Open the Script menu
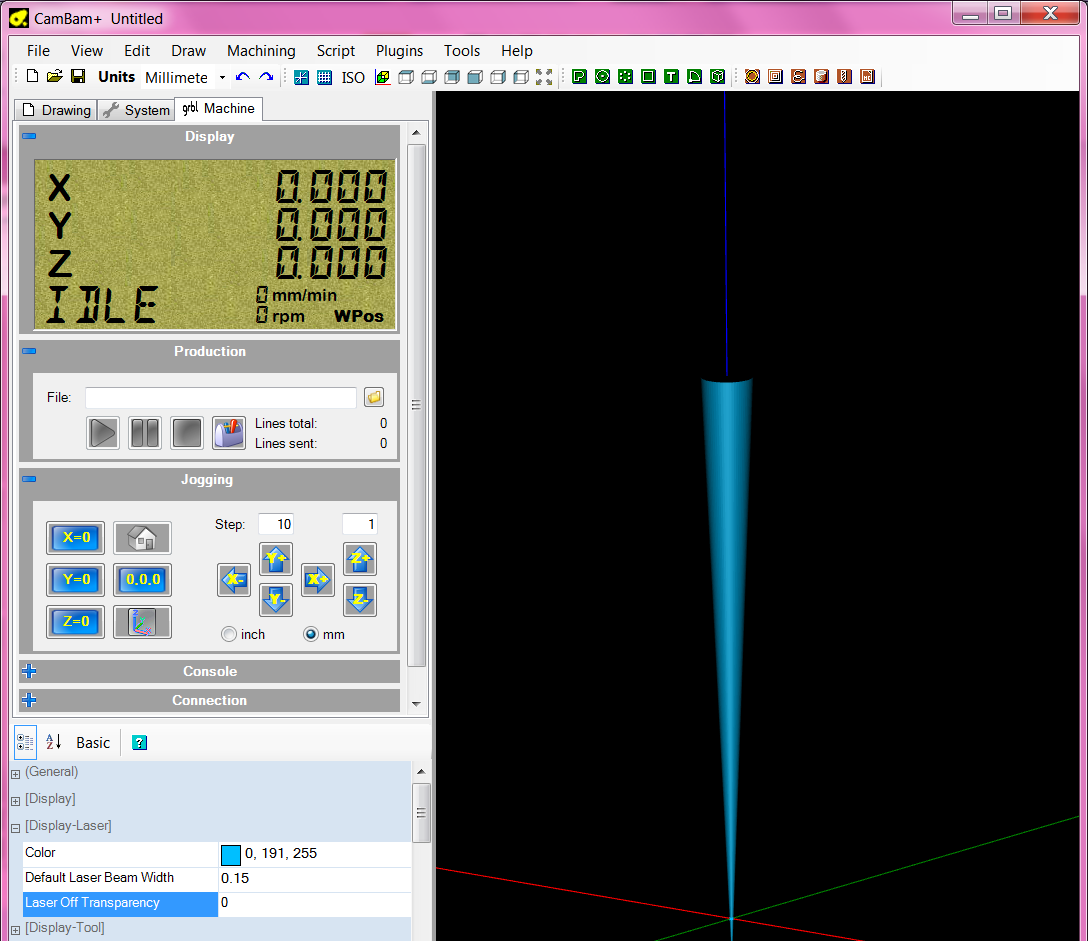Image resolution: width=1088 pixels, height=941 pixels. 336,51
